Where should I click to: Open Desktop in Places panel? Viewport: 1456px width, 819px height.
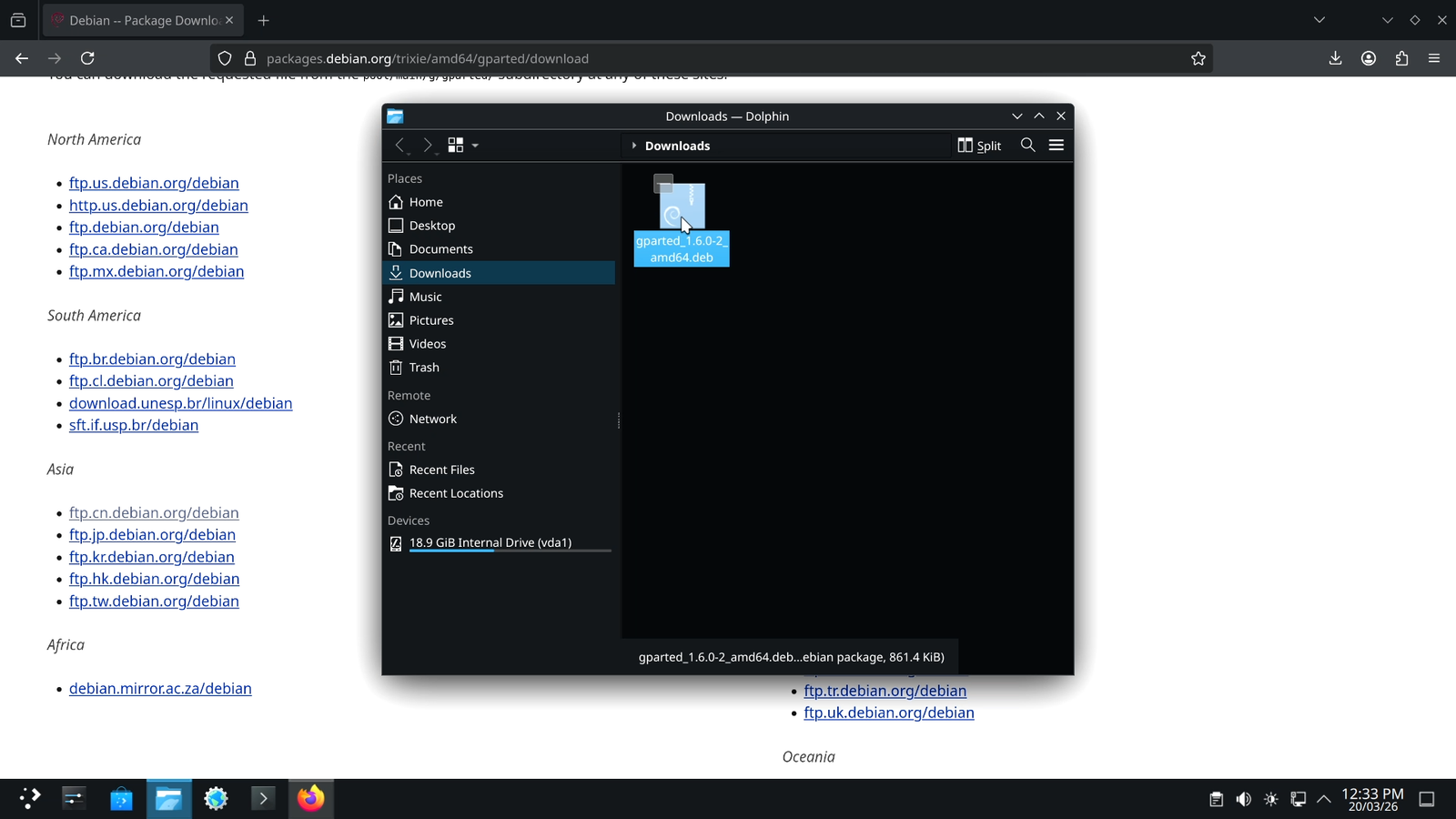[x=499, y=226]
